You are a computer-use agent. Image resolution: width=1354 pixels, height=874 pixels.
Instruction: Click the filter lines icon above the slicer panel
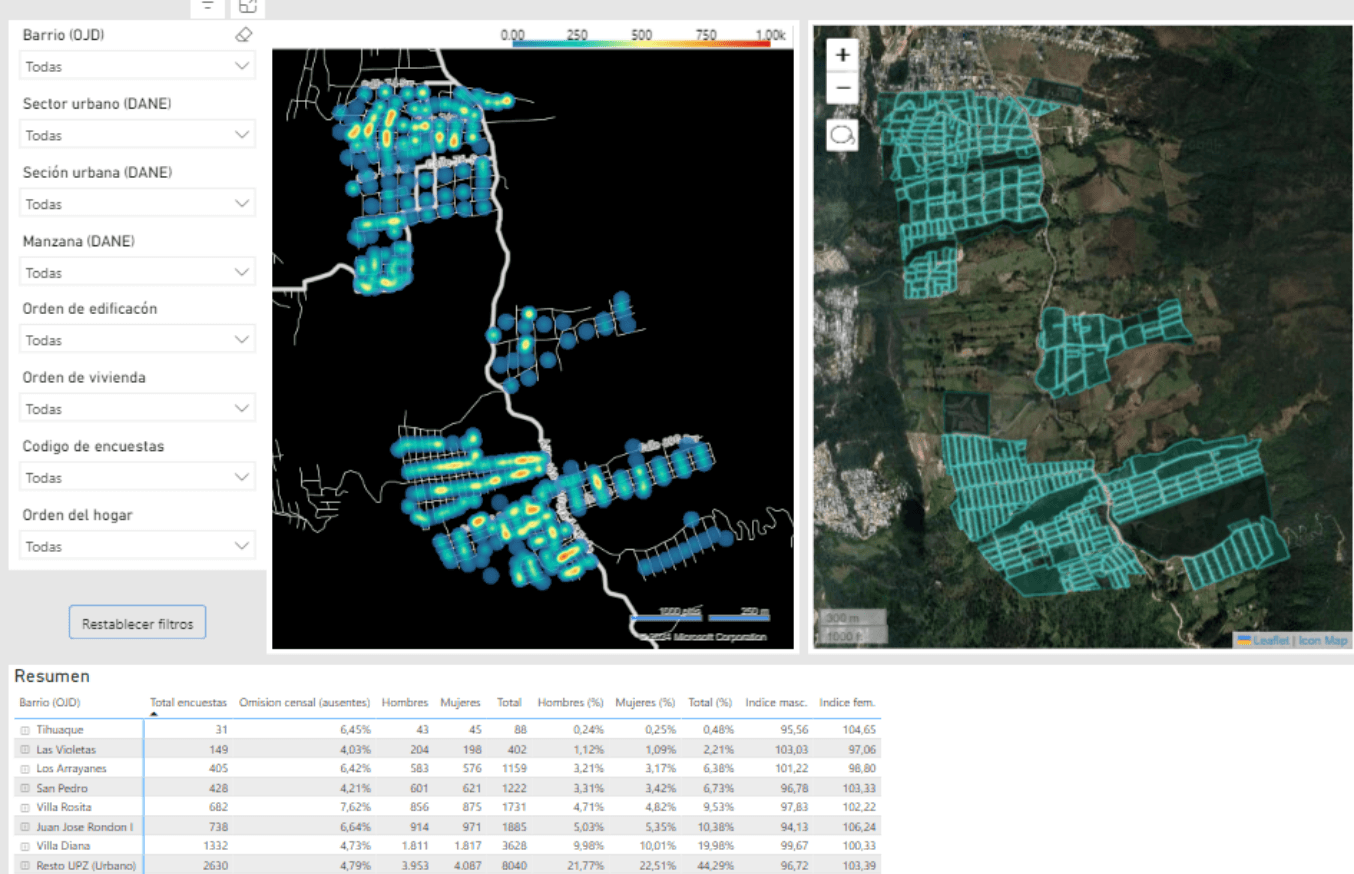207,6
